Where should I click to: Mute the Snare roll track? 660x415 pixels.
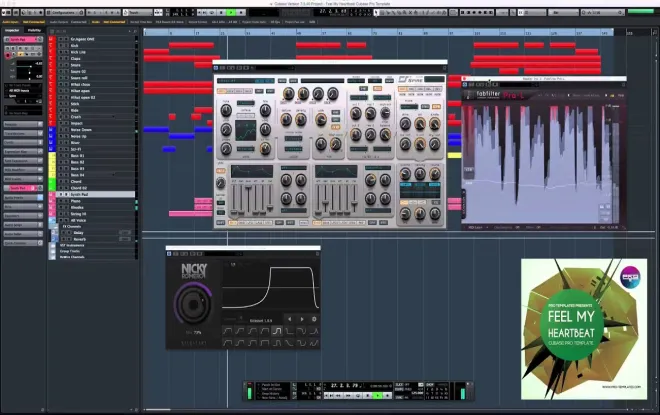61,78
